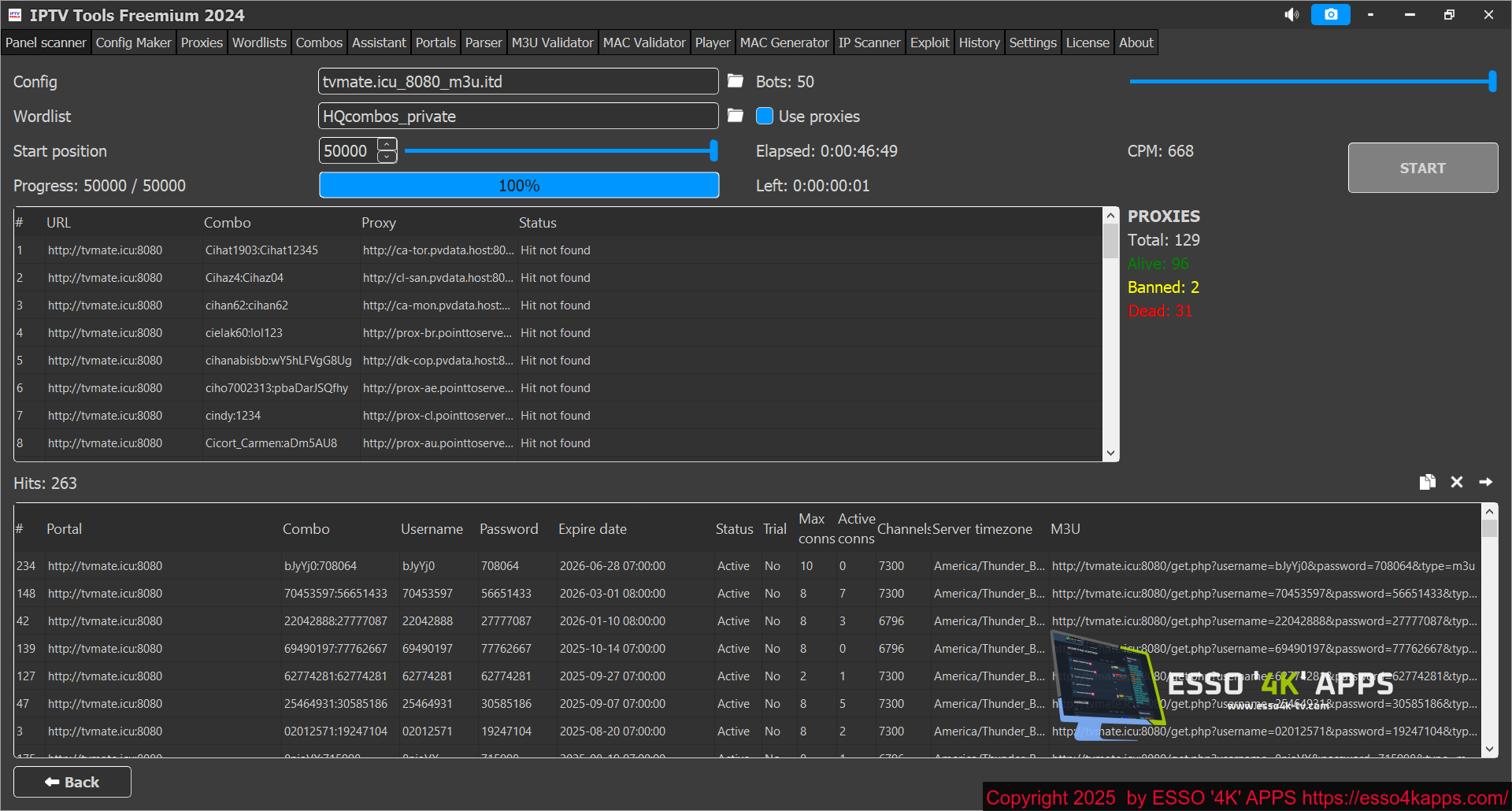Screen dimensions: 1512x811
Task: Open the Portals tab
Action: coord(435,43)
